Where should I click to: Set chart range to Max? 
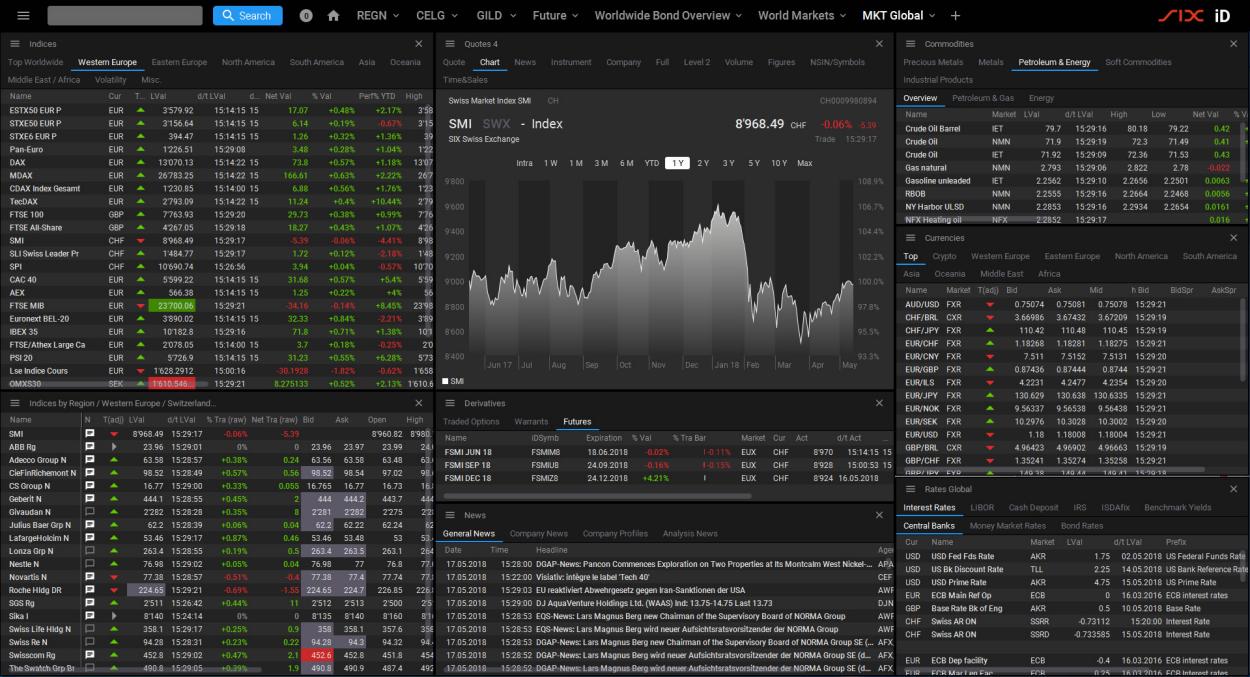805,163
